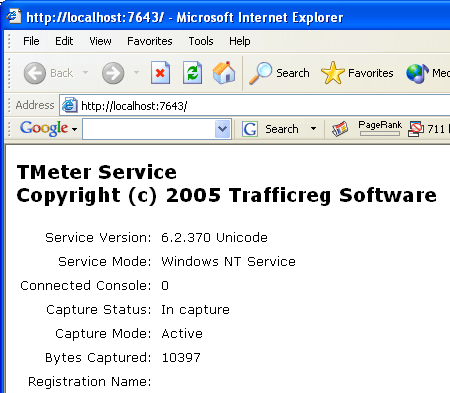The height and width of the screenshot is (393, 450).
Task: Open the Media globe icon
Action: pos(417,73)
